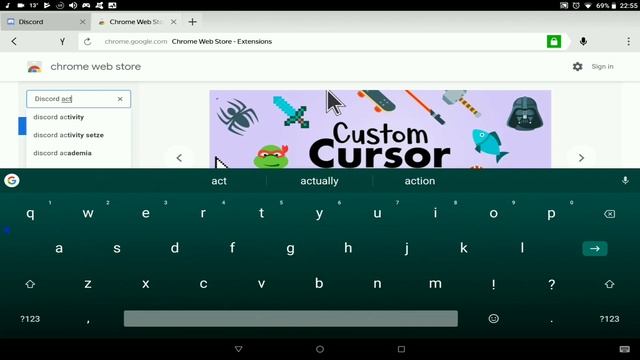The width and height of the screenshot is (640, 360).
Task: Choose the "discord academia" suggestion
Action: [x=78, y=153]
